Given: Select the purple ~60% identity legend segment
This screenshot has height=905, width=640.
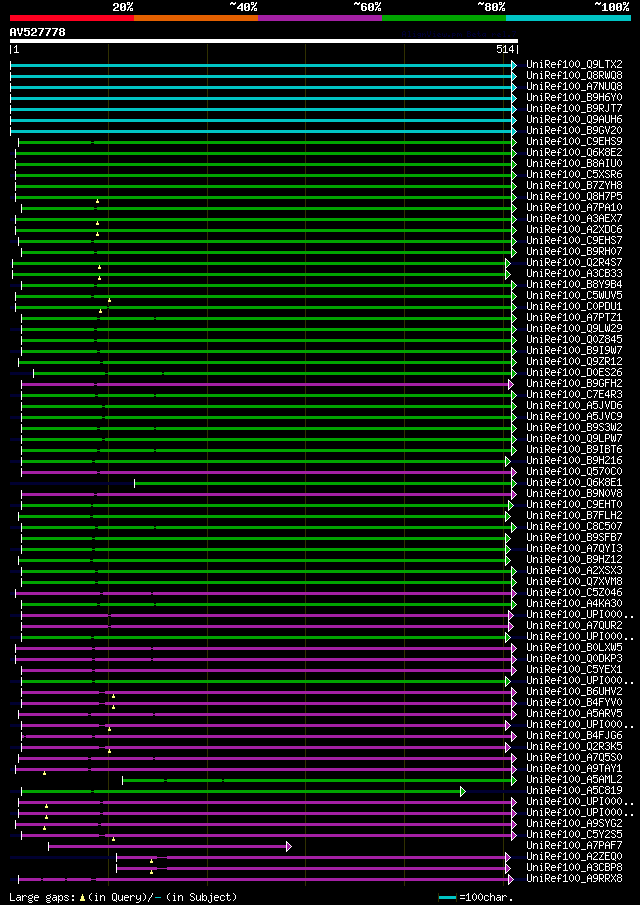Looking at the screenshot, I should coord(320,18).
